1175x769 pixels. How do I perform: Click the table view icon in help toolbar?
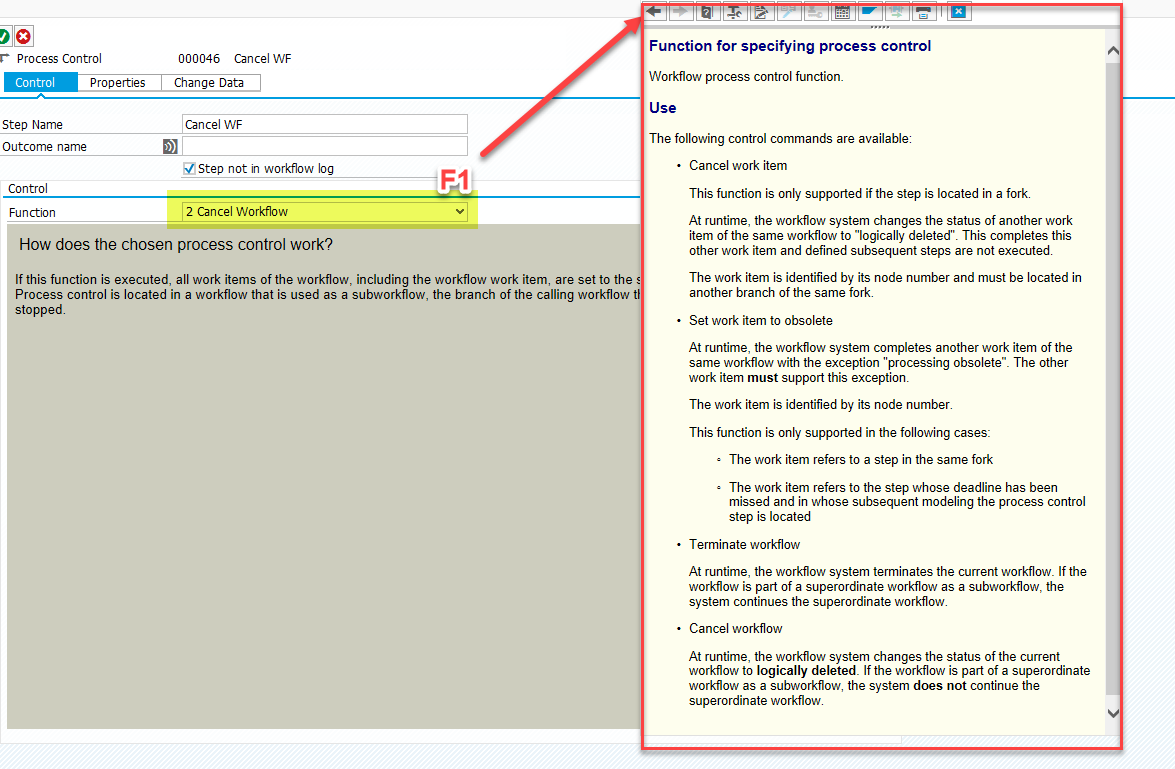click(842, 11)
